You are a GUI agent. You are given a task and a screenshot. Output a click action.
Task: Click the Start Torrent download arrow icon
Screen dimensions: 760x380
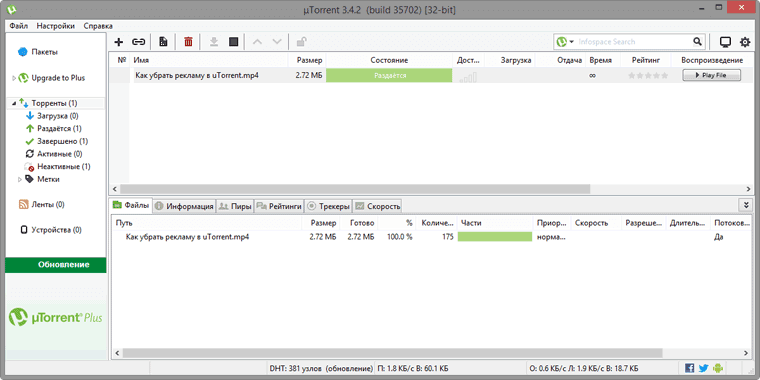pyautogui.click(x=214, y=42)
